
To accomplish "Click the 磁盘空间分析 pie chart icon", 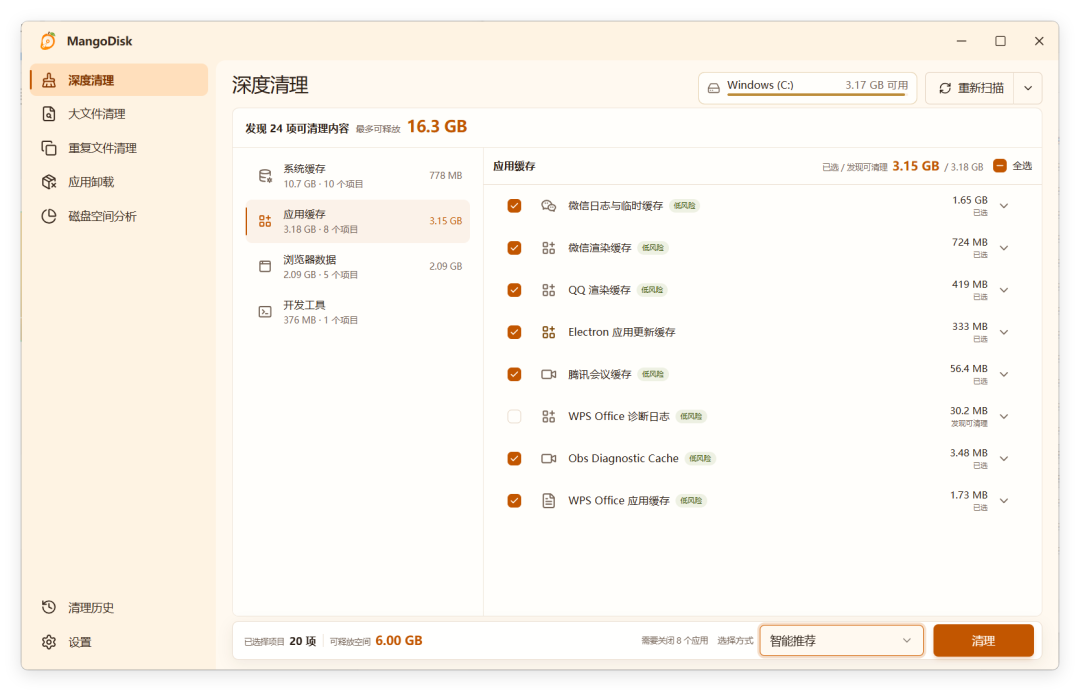I will click(49, 216).
